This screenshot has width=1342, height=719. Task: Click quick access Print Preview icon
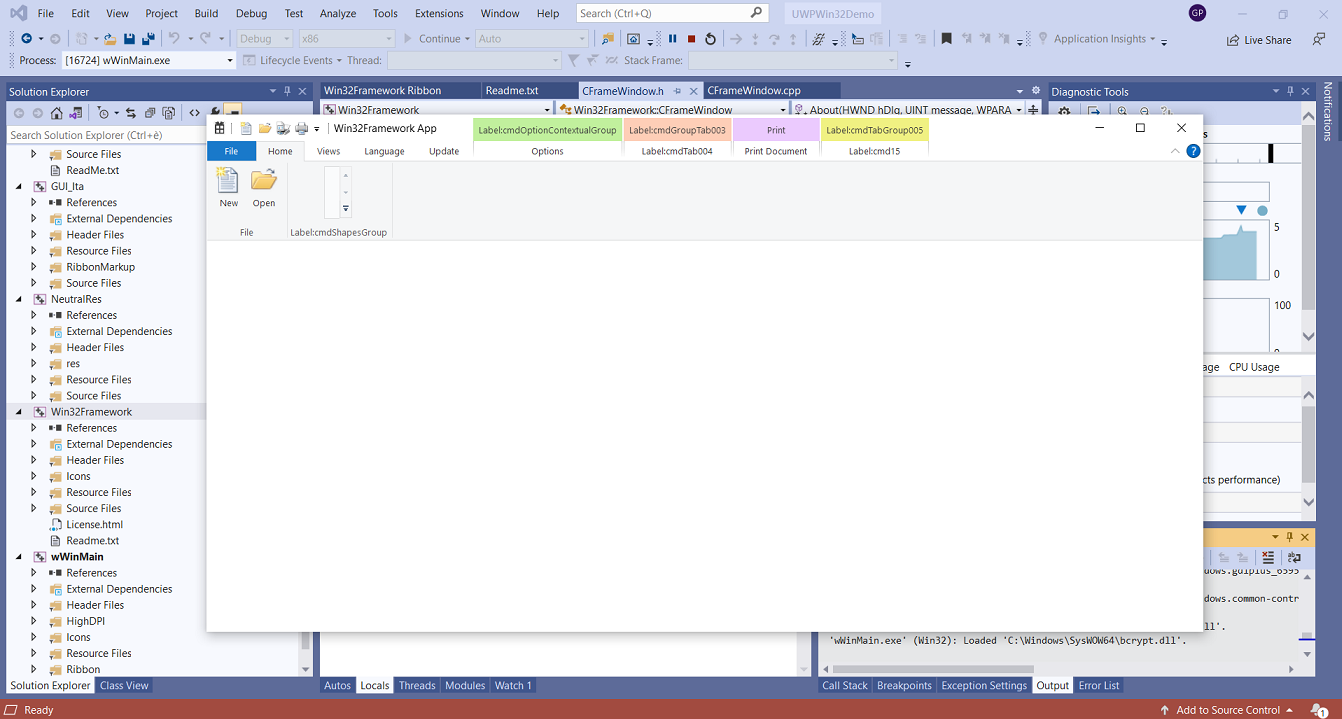283,128
